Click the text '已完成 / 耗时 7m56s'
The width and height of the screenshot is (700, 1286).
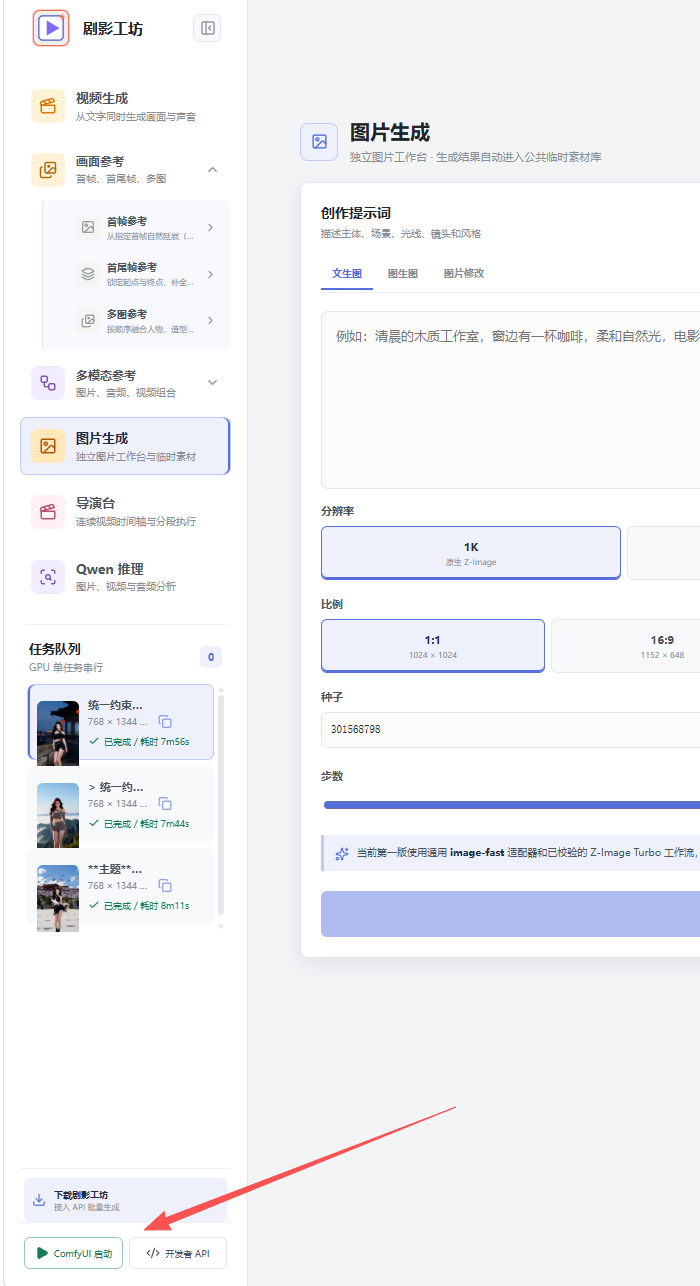tap(146, 742)
